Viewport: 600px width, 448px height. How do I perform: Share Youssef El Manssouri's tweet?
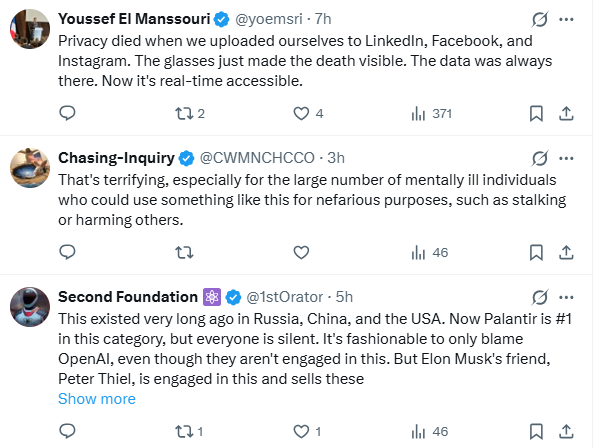click(x=566, y=114)
